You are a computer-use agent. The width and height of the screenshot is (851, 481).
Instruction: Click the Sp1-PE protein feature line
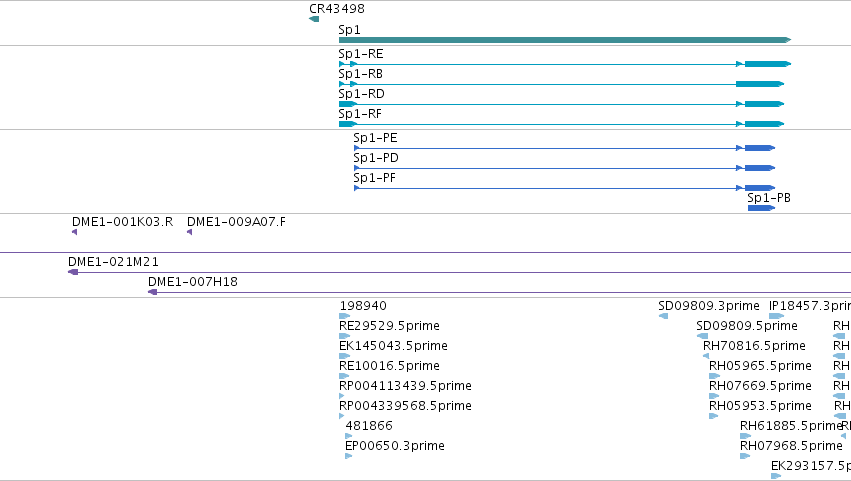(547, 148)
